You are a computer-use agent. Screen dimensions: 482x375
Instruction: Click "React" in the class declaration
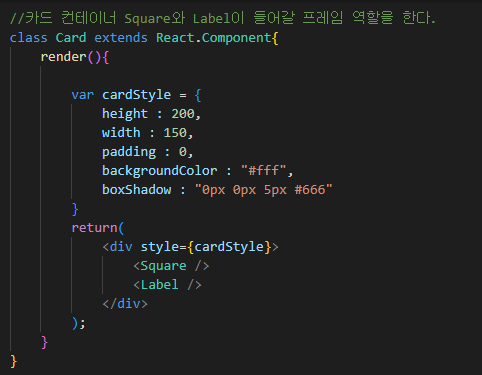[175, 38]
